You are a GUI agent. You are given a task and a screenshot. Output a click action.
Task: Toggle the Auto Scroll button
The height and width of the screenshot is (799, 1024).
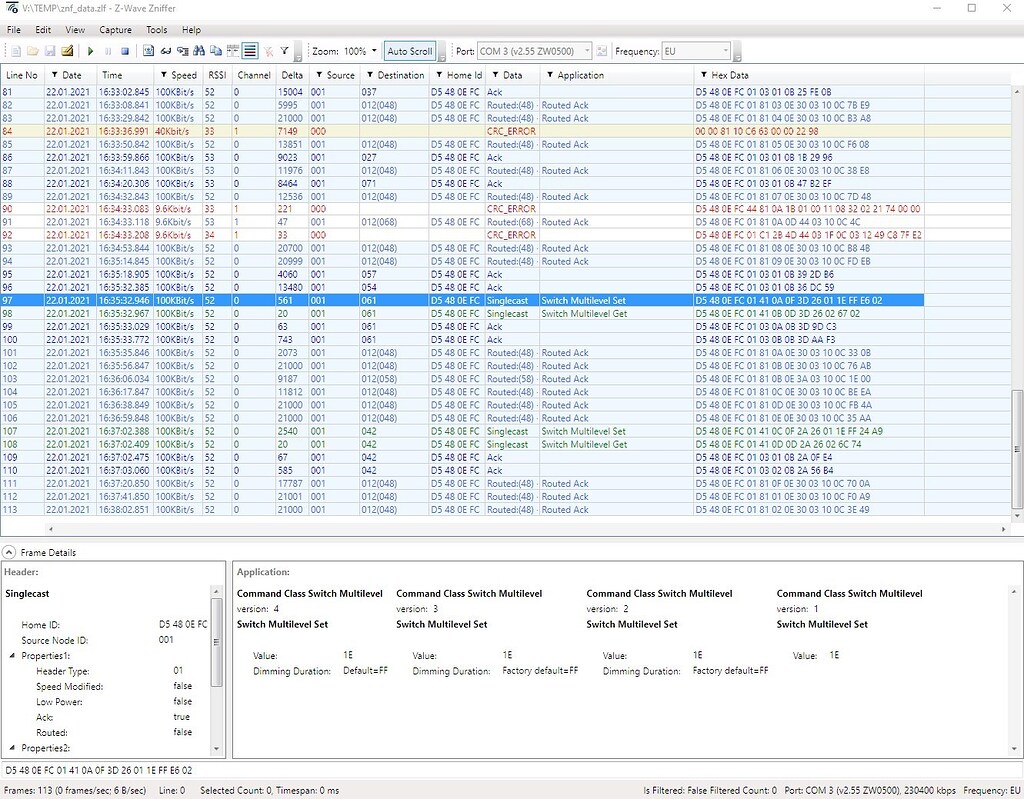tap(410, 51)
